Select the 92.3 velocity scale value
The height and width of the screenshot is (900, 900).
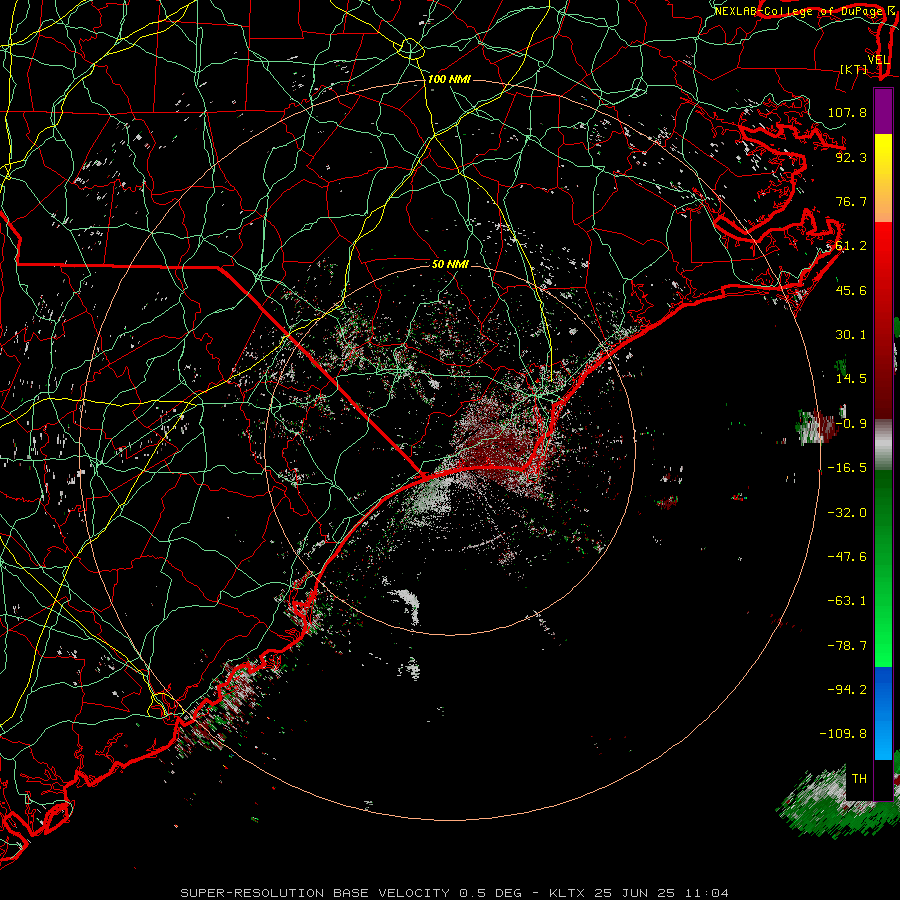851,157
